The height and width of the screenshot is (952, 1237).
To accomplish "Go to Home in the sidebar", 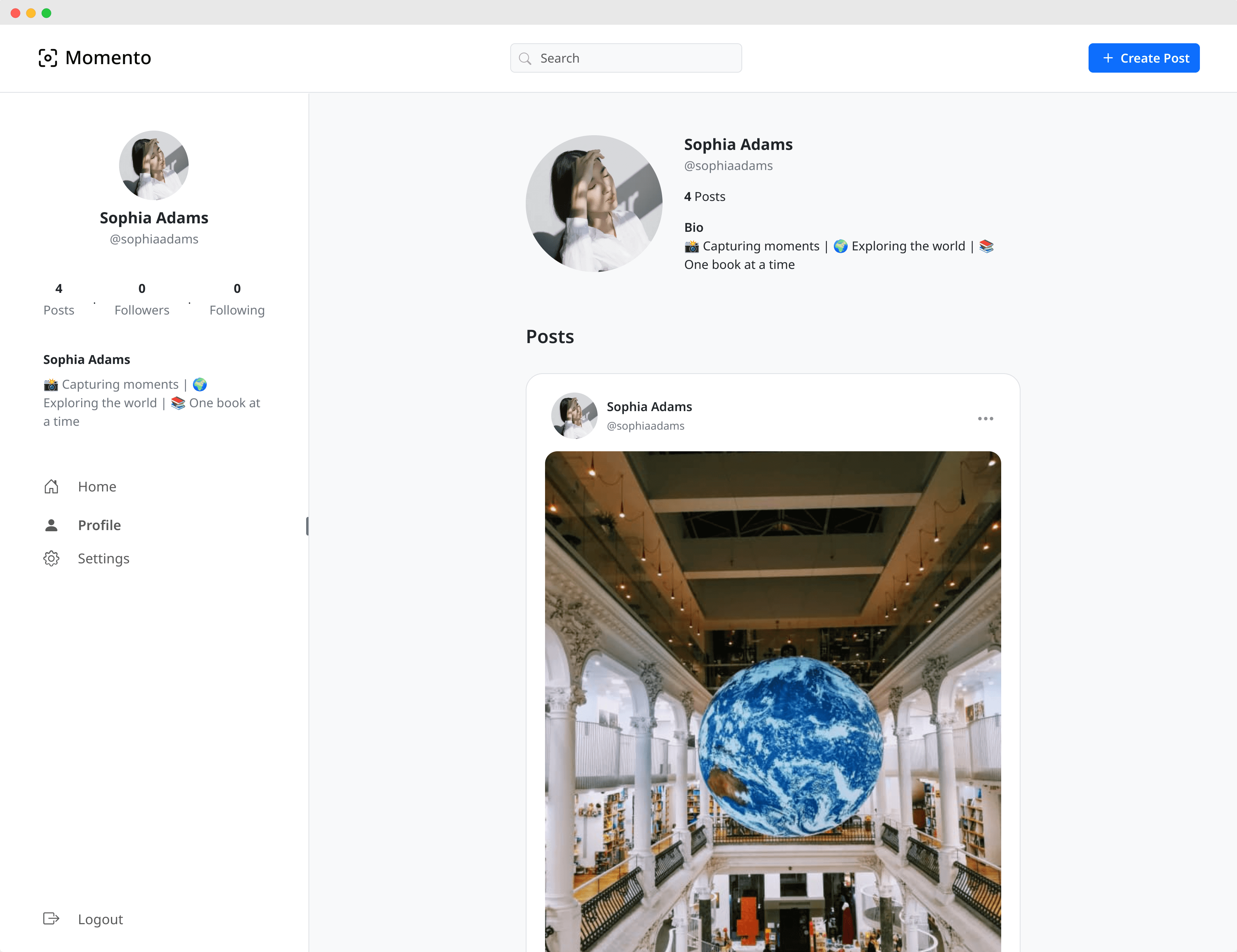I will pyautogui.click(x=97, y=487).
